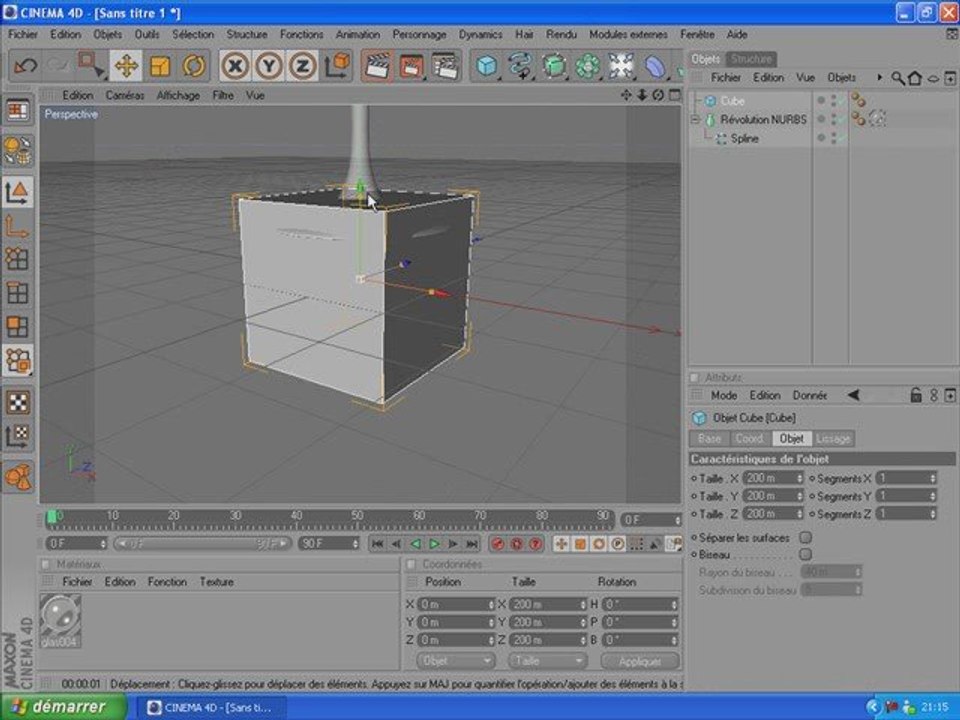Click the Undo arrow icon

pos(25,66)
